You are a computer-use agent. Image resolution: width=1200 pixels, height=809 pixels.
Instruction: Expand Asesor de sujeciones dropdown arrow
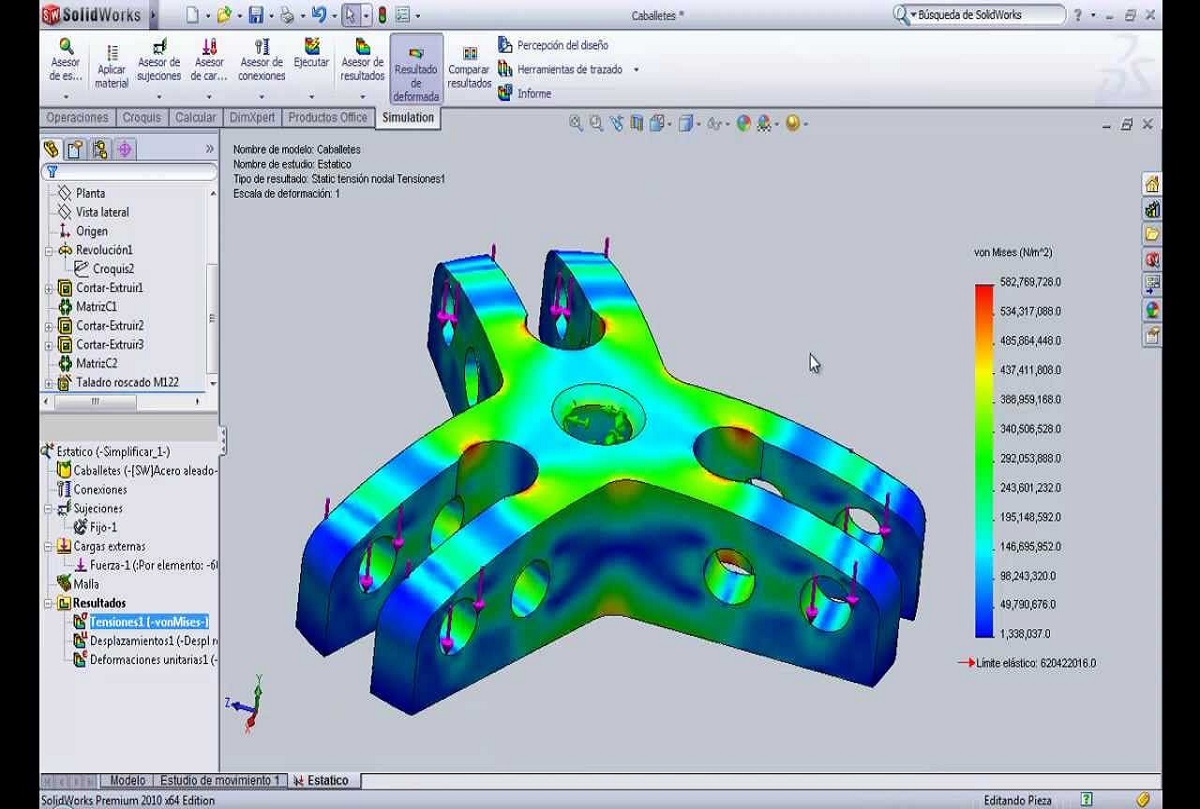click(x=159, y=97)
